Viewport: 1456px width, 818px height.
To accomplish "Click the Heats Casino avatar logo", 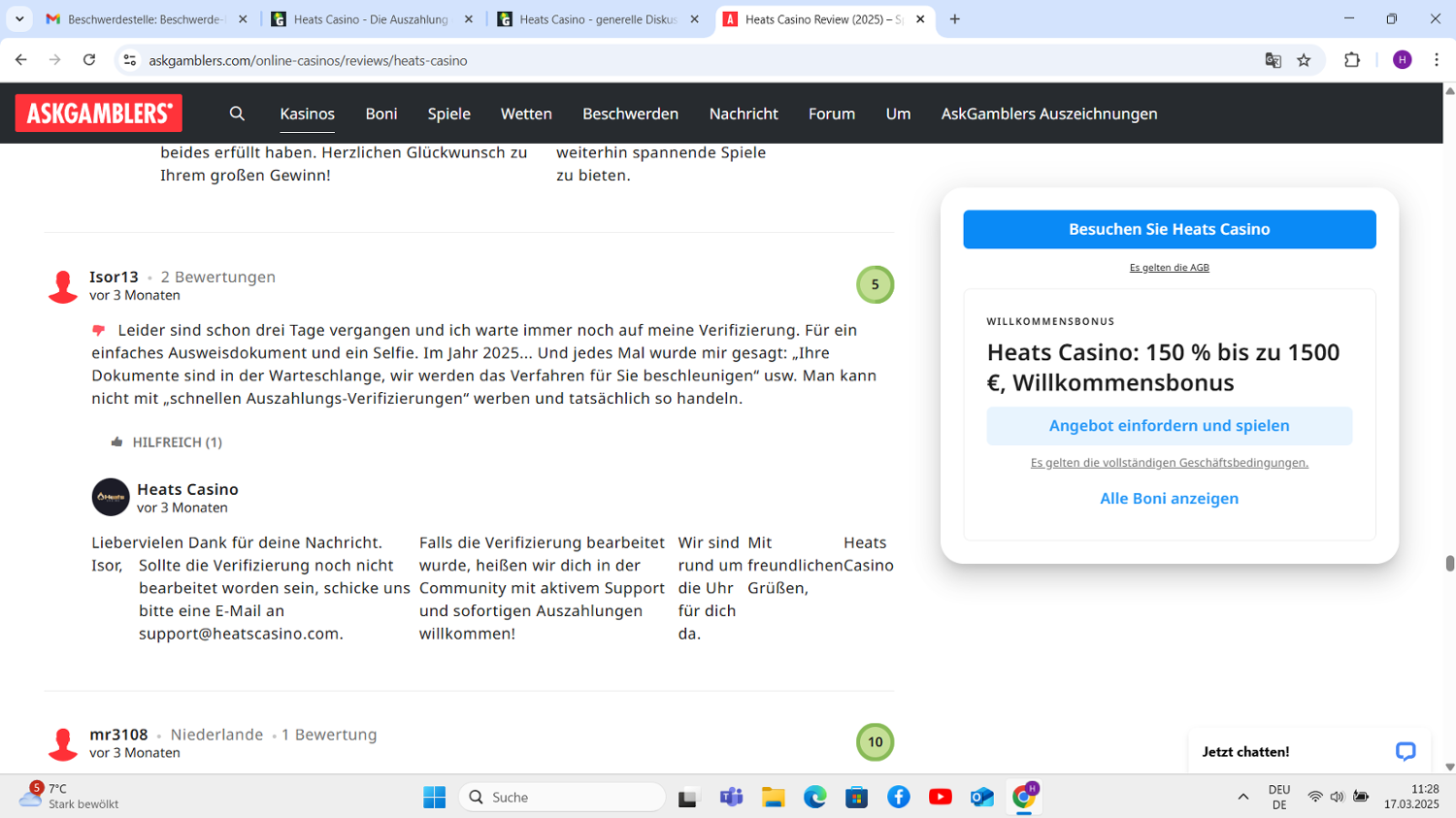I will pyautogui.click(x=111, y=497).
